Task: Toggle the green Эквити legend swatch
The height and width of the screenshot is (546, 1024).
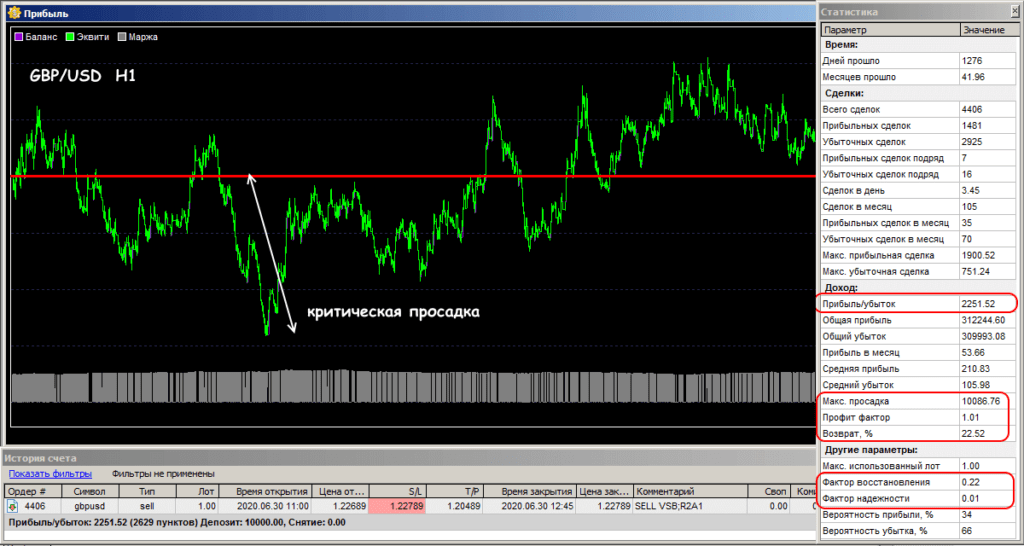Action: (71, 37)
